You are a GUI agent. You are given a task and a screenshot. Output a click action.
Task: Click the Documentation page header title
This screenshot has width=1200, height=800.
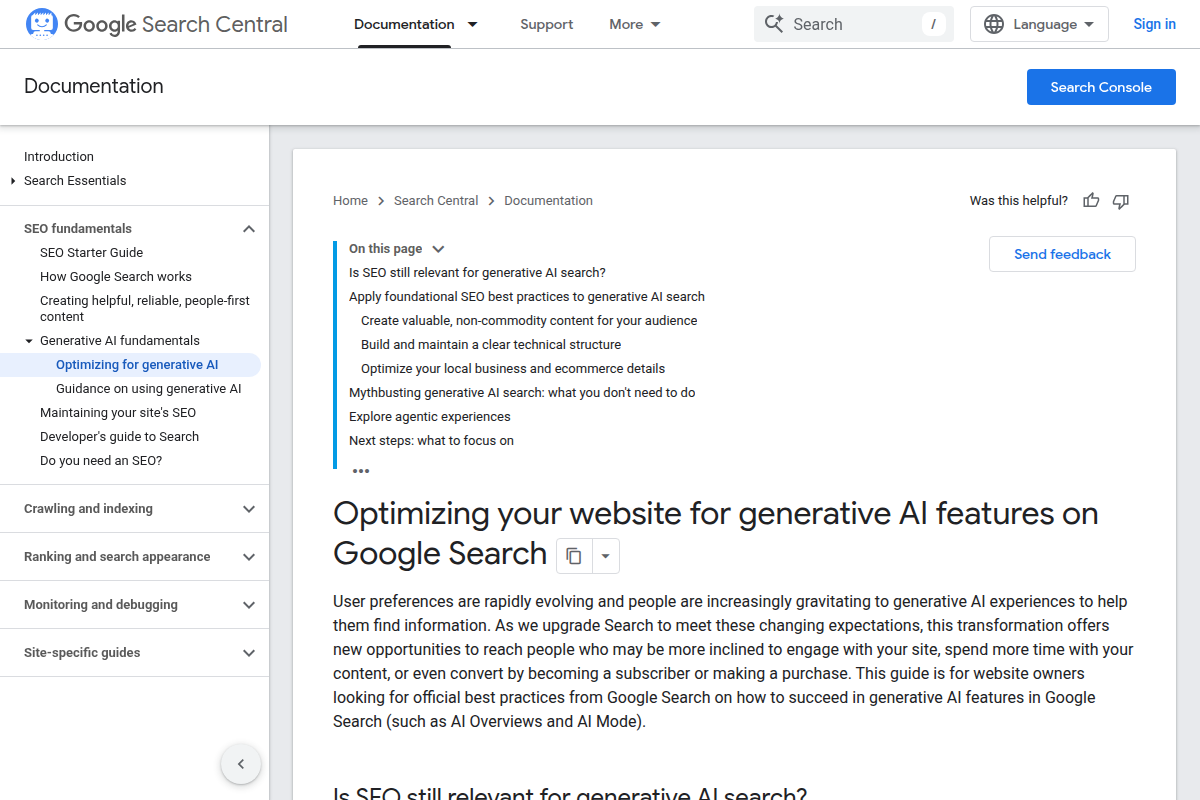click(x=94, y=87)
